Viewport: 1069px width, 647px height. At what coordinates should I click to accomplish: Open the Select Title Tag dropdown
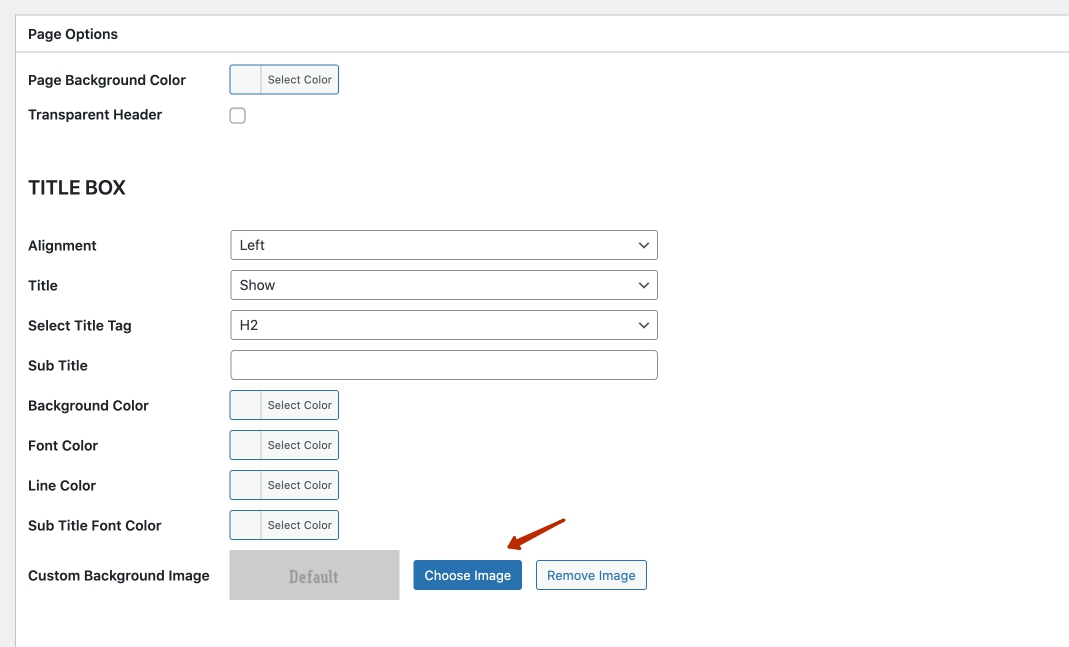point(443,325)
